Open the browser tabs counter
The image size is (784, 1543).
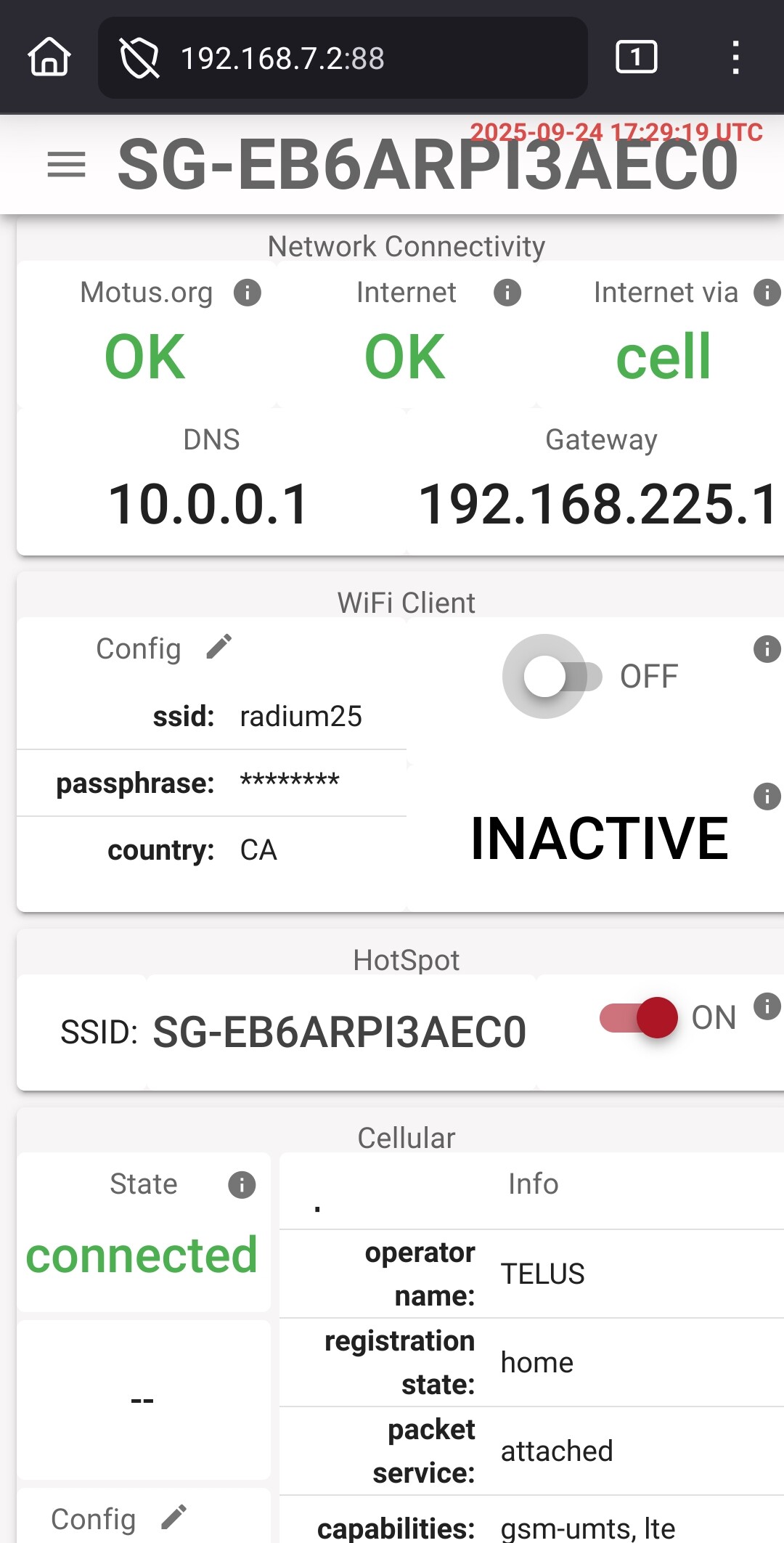pyautogui.click(x=636, y=57)
